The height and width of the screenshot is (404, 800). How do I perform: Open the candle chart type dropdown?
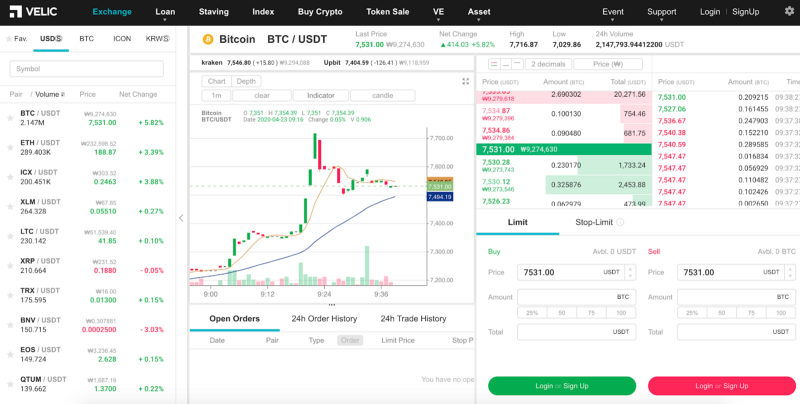383,95
